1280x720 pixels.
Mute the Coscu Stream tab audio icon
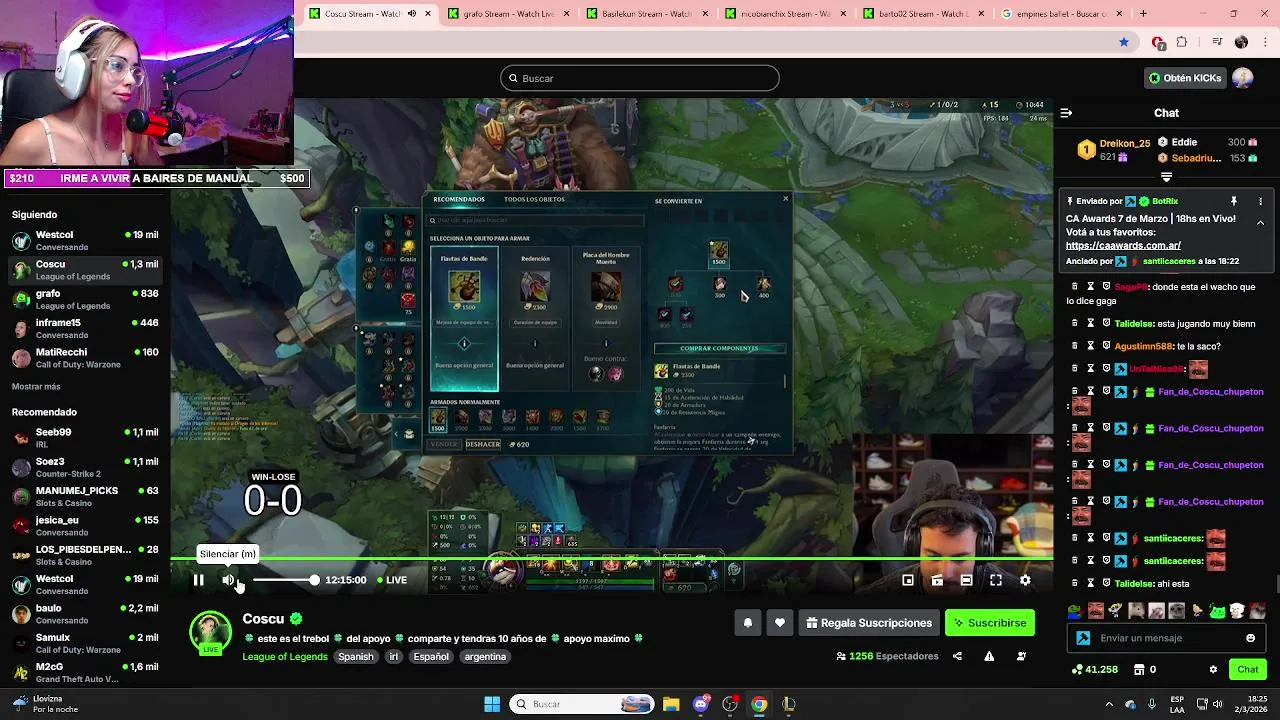[x=412, y=14]
